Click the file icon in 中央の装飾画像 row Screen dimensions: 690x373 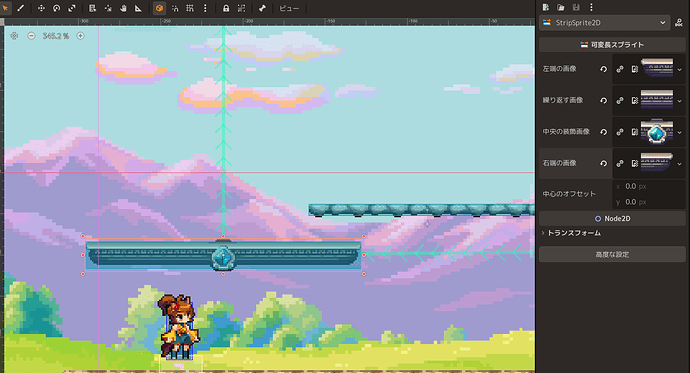(x=635, y=132)
